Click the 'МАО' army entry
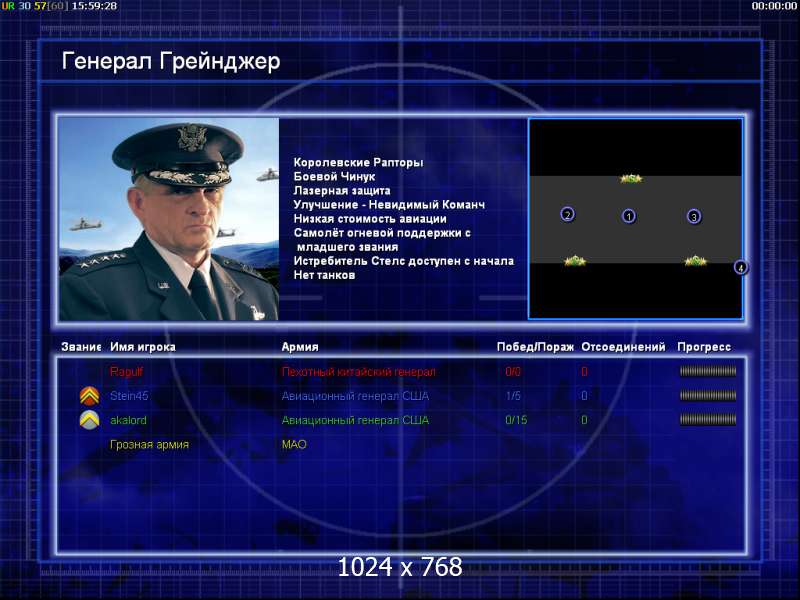 tap(294, 444)
